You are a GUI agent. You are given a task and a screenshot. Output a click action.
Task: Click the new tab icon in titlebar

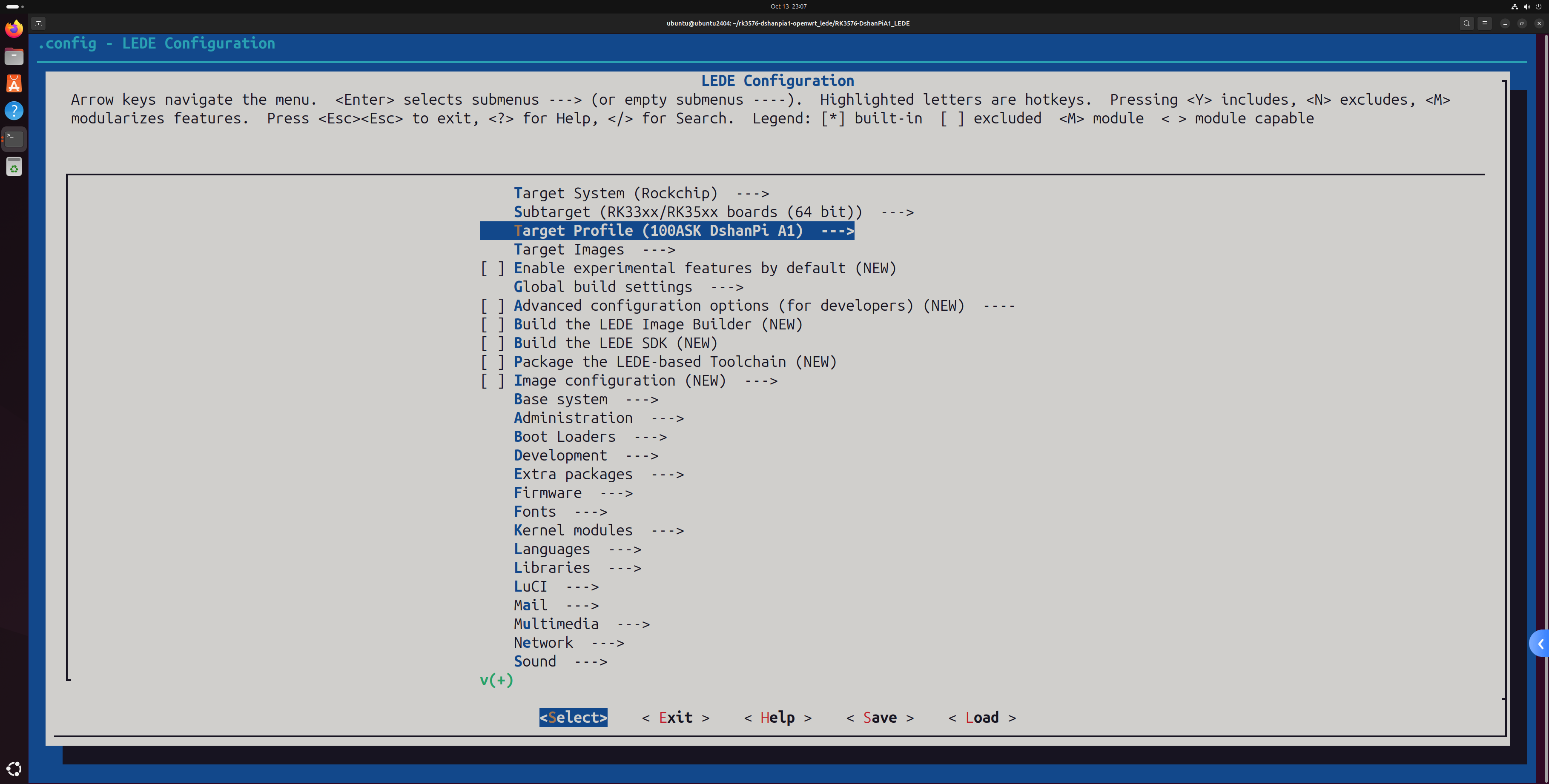pyautogui.click(x=38, y=23)
